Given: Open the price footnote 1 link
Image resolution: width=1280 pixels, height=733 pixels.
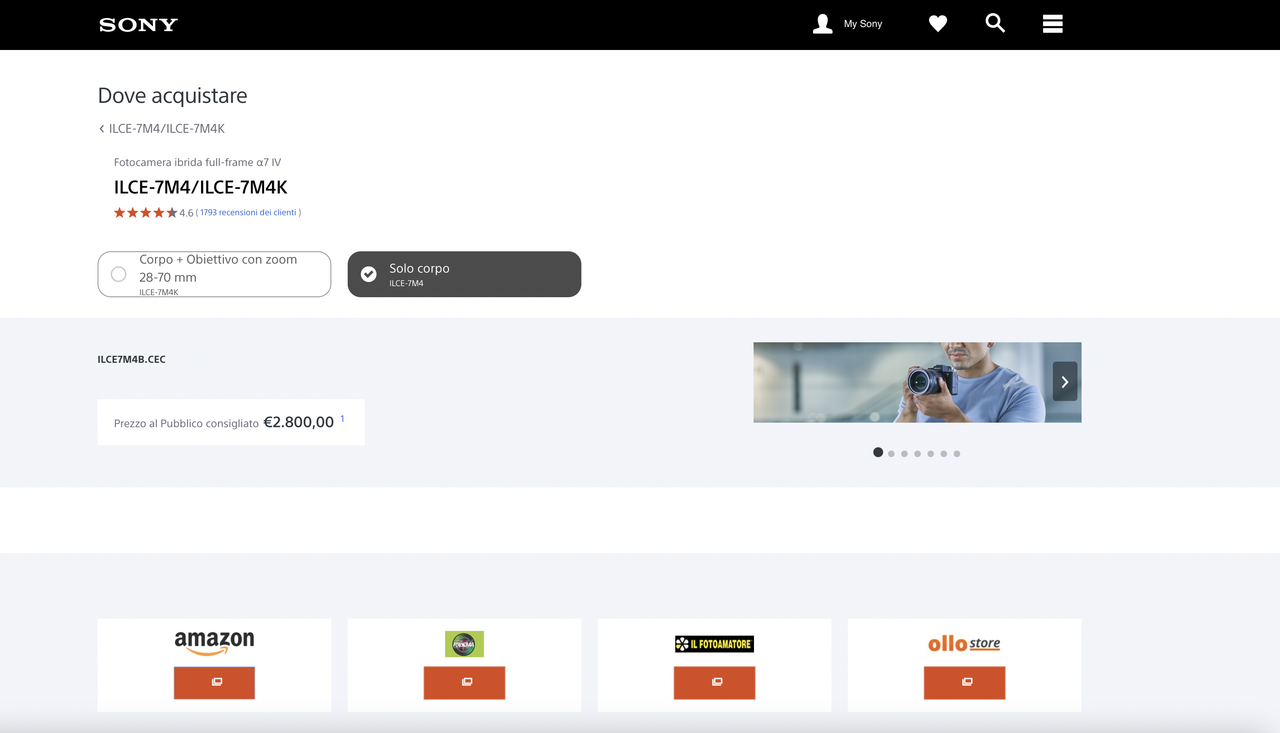Looking at the screenshot, I should pyautogui.click(x=342, y=419).
